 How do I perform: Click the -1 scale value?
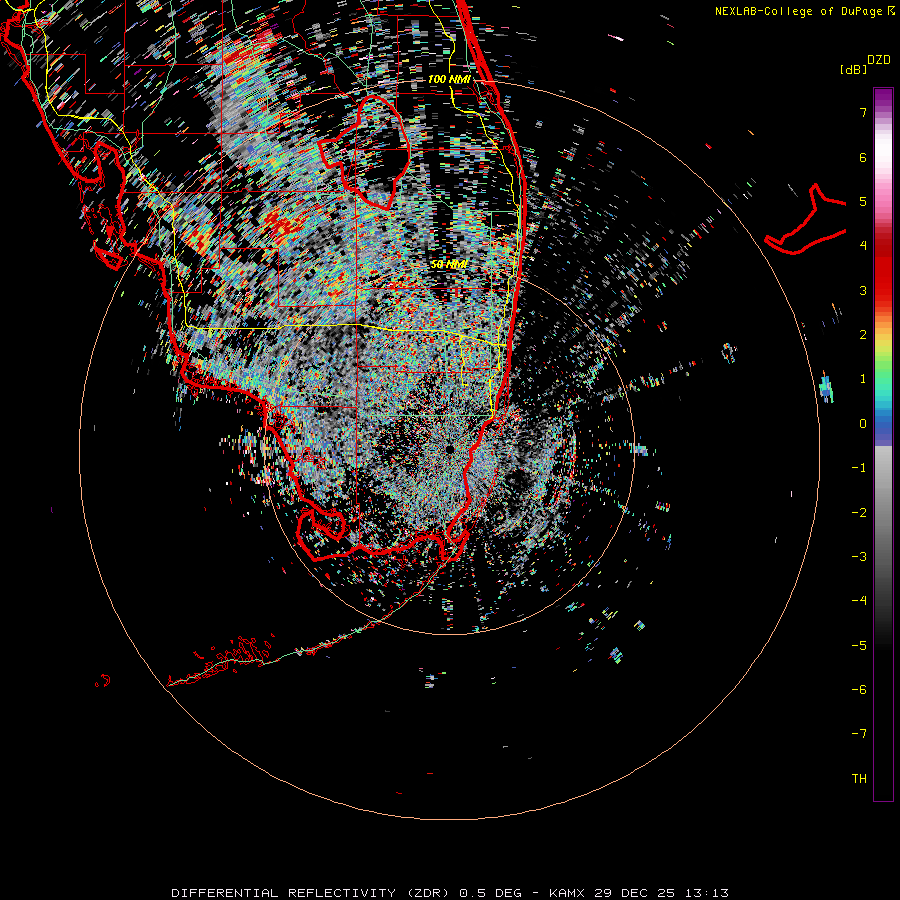click(x=859, y=468)
